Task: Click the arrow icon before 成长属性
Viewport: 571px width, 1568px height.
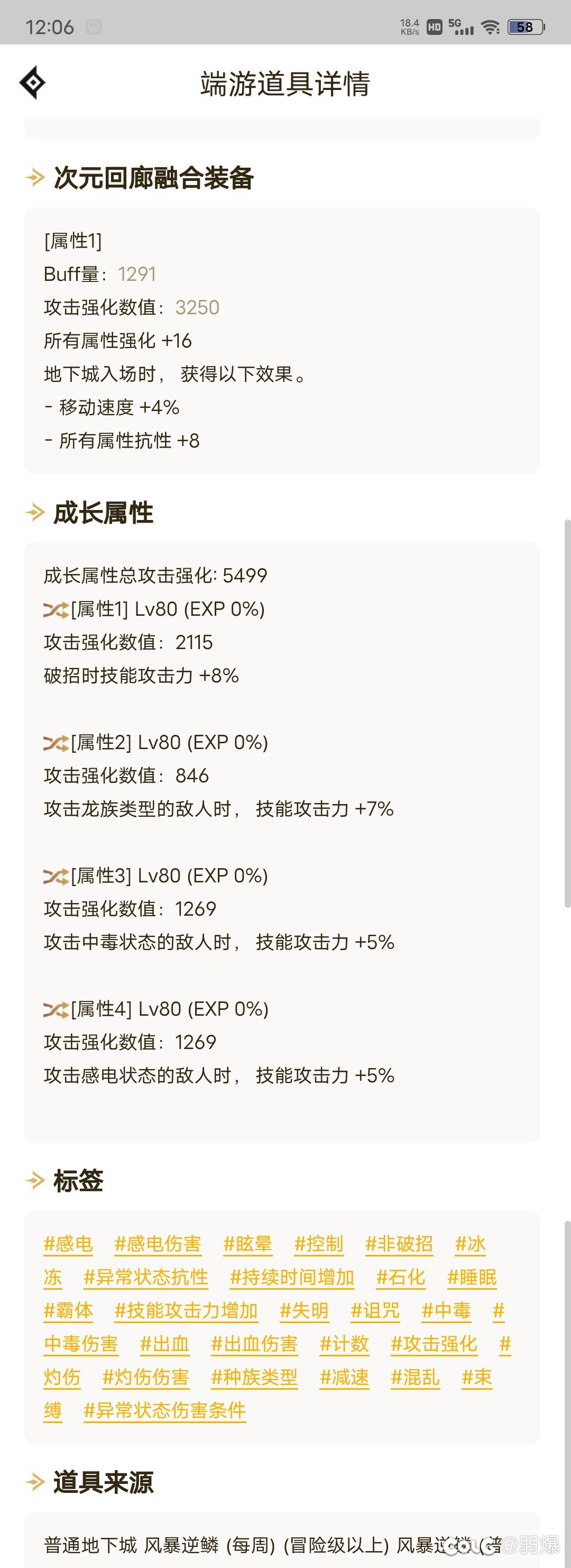Action: tap(35, 512)
